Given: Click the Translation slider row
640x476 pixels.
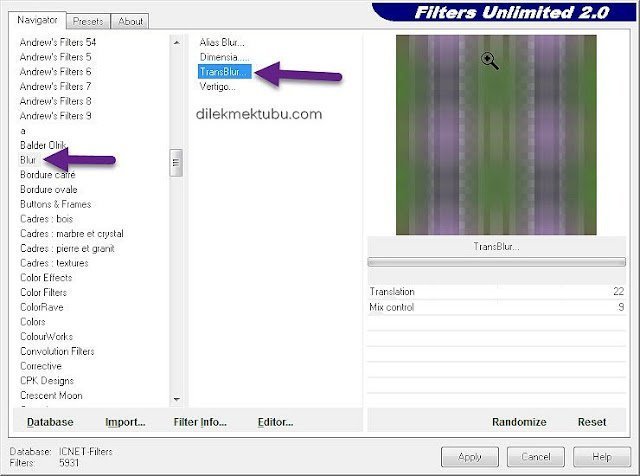Looking at the screenshot, I should (496, 291).
